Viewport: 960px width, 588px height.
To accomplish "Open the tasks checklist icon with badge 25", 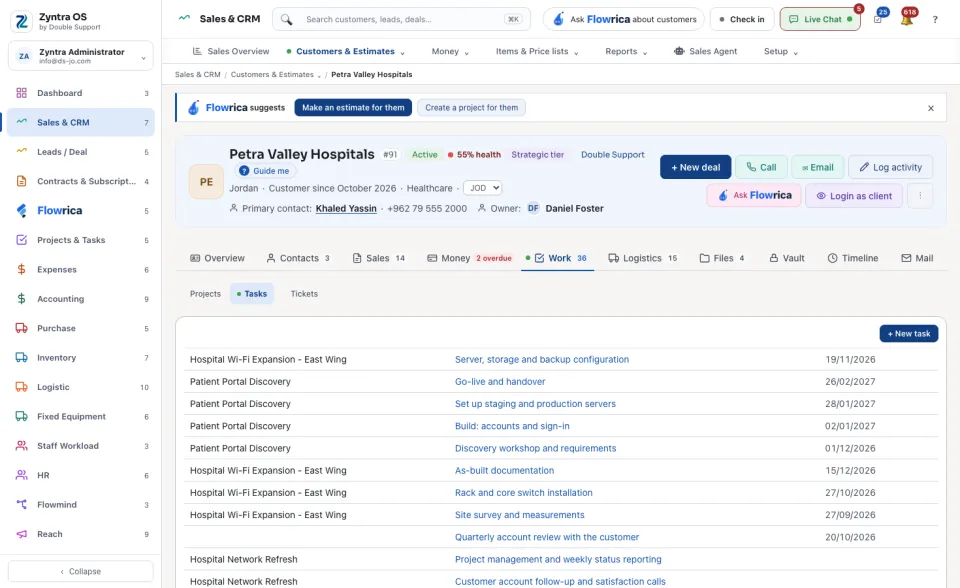I will click(878, 20).
